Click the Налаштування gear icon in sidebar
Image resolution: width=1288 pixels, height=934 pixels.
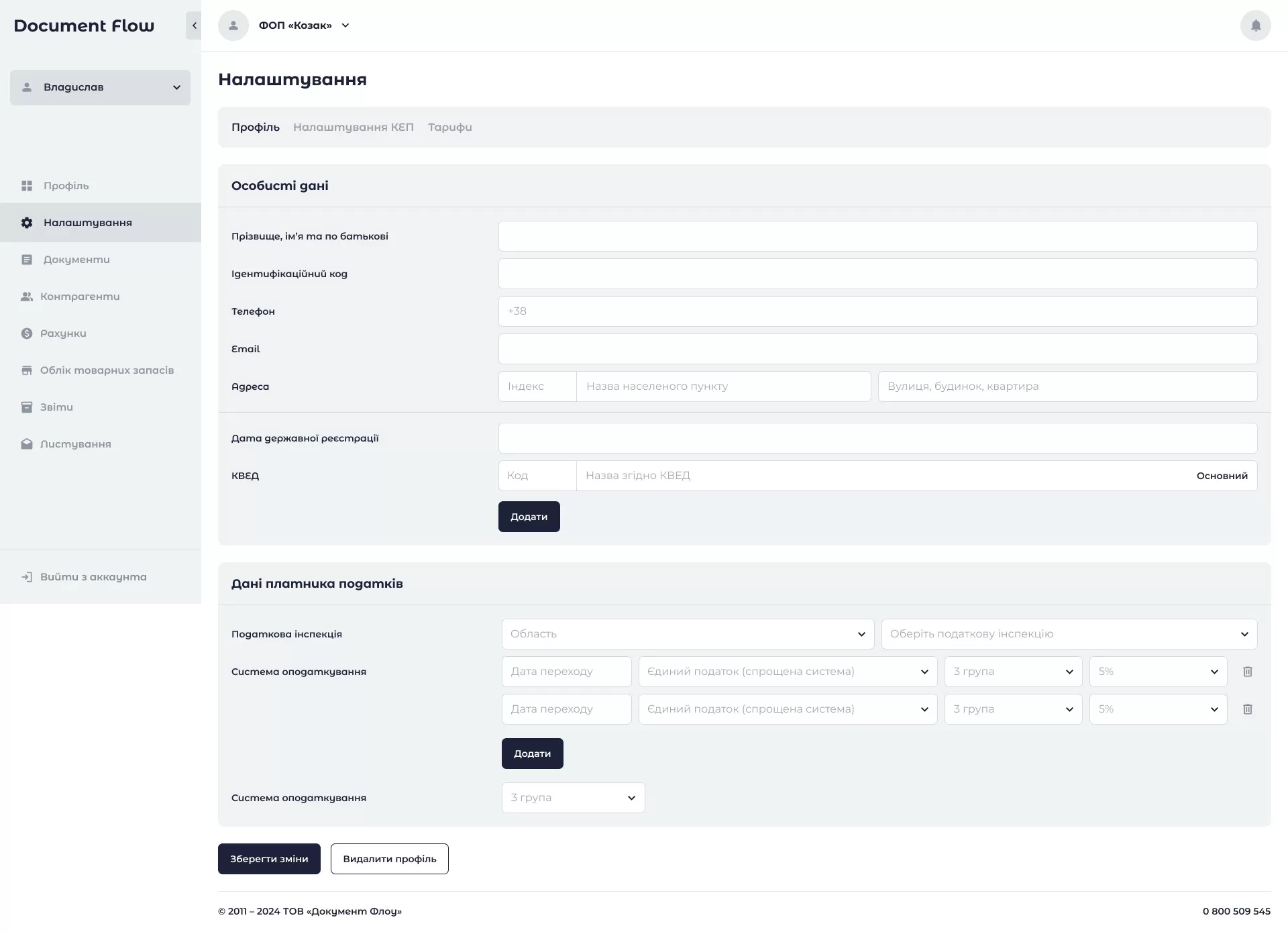pos(27,223)
